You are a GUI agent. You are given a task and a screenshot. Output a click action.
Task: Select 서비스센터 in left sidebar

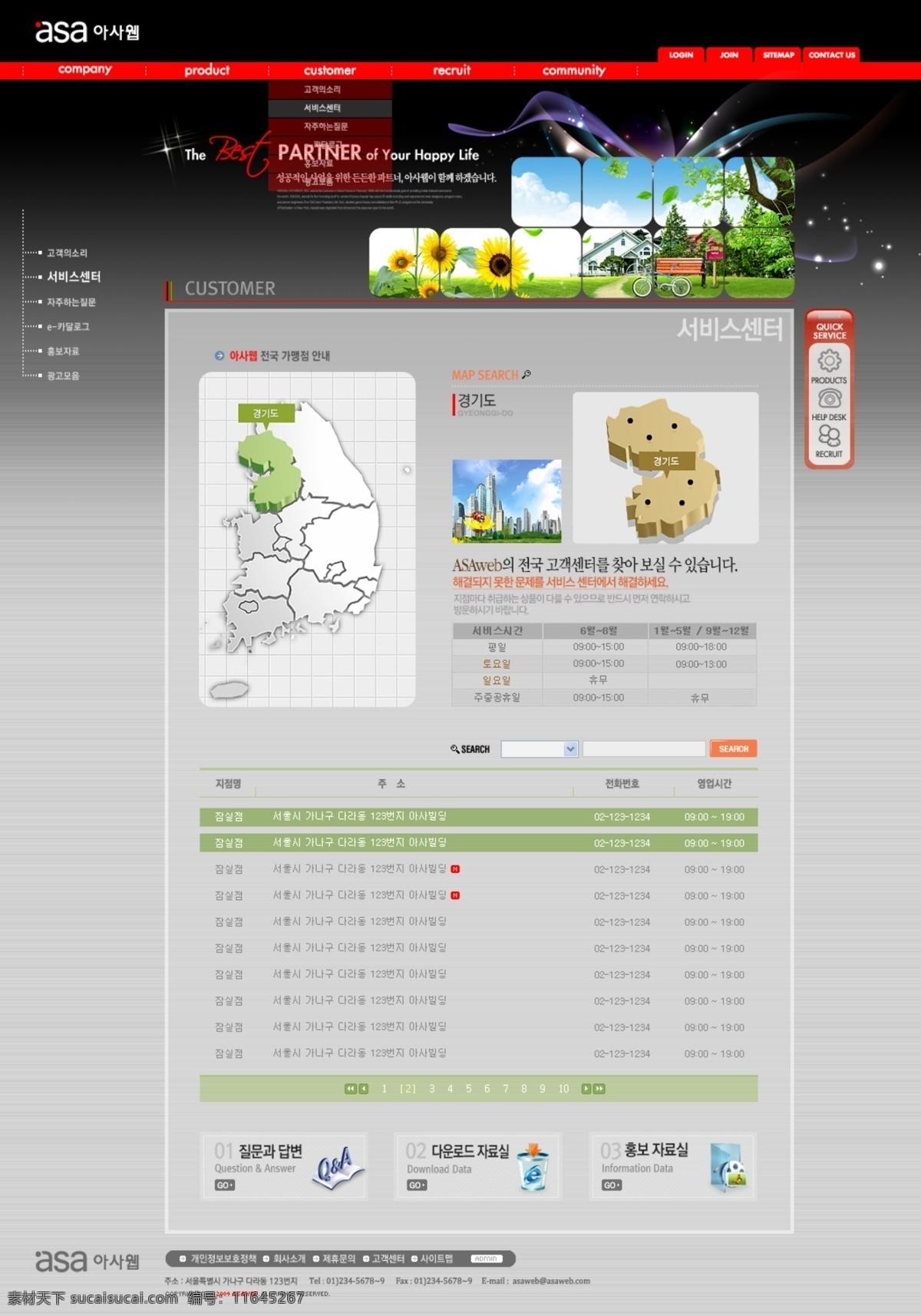tap(74, 276)
